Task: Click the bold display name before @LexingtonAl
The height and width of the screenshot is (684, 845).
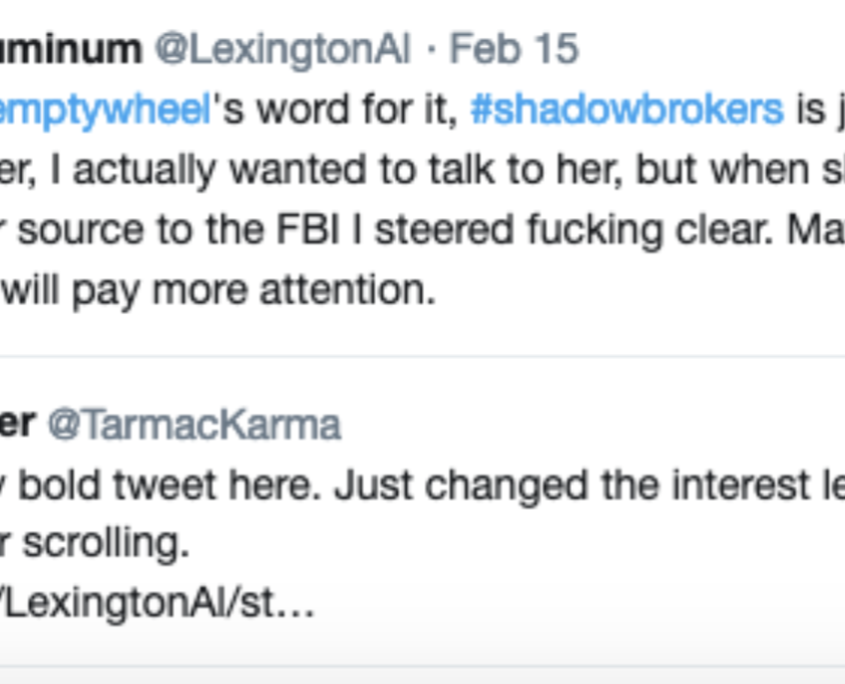Action: click(70, 49)
